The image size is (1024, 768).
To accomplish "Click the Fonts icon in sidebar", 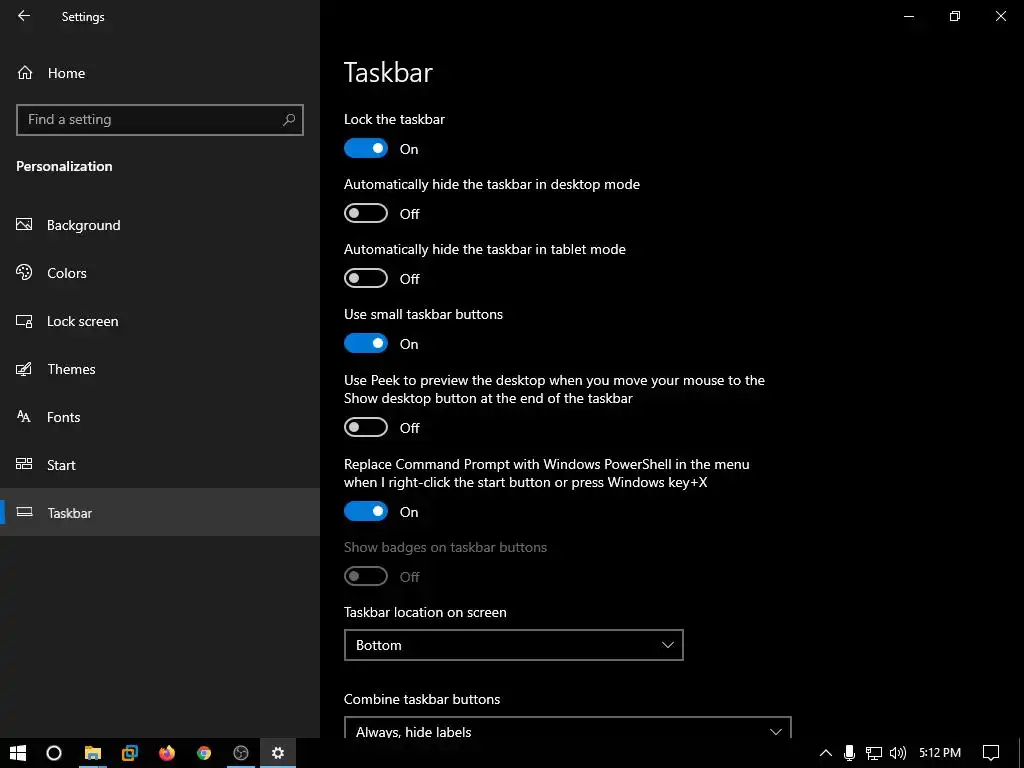I will click(x=24, y=417).
